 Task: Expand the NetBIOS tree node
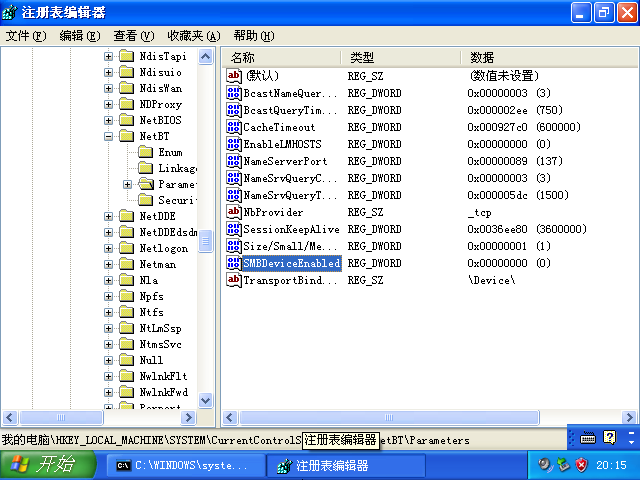[108, 120]
